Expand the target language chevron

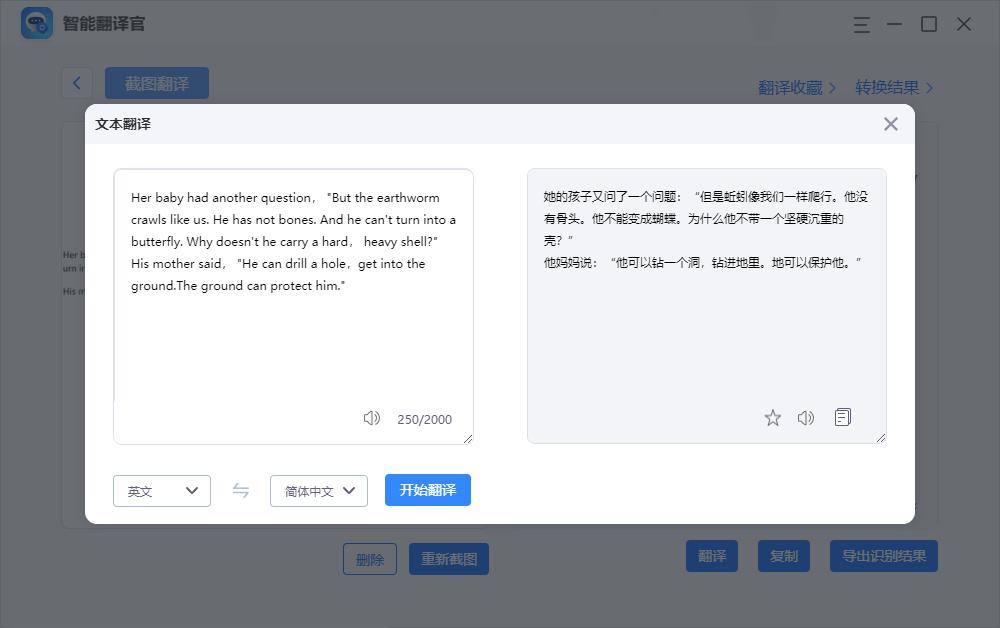(x=350, y=490)
